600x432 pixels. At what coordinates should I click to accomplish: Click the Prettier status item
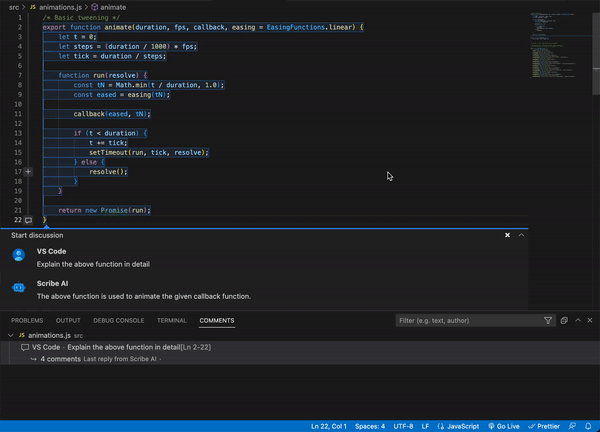[x=544, y=426]
